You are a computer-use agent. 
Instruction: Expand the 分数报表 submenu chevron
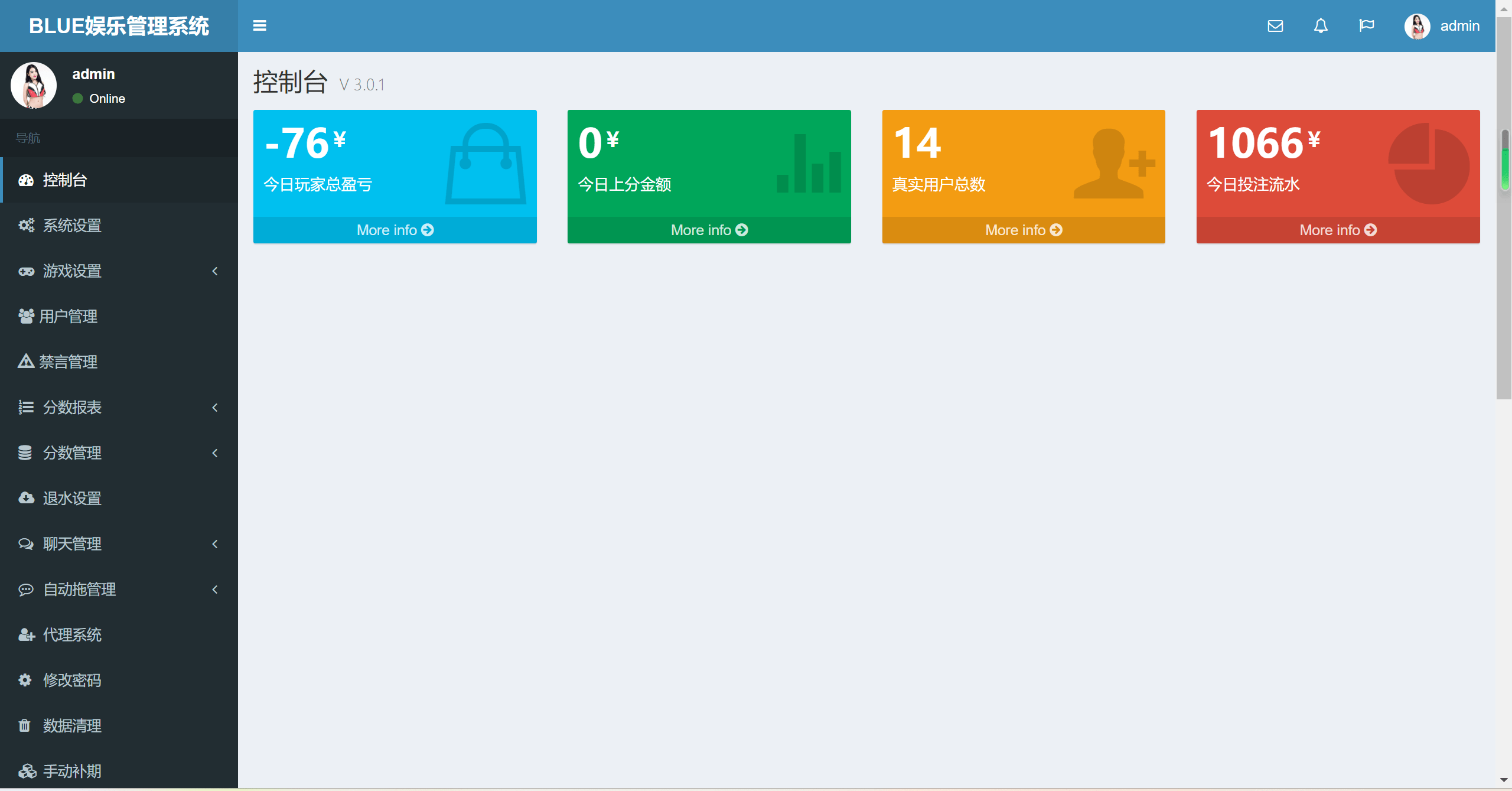pyautogui.click(x=215, y=408)
